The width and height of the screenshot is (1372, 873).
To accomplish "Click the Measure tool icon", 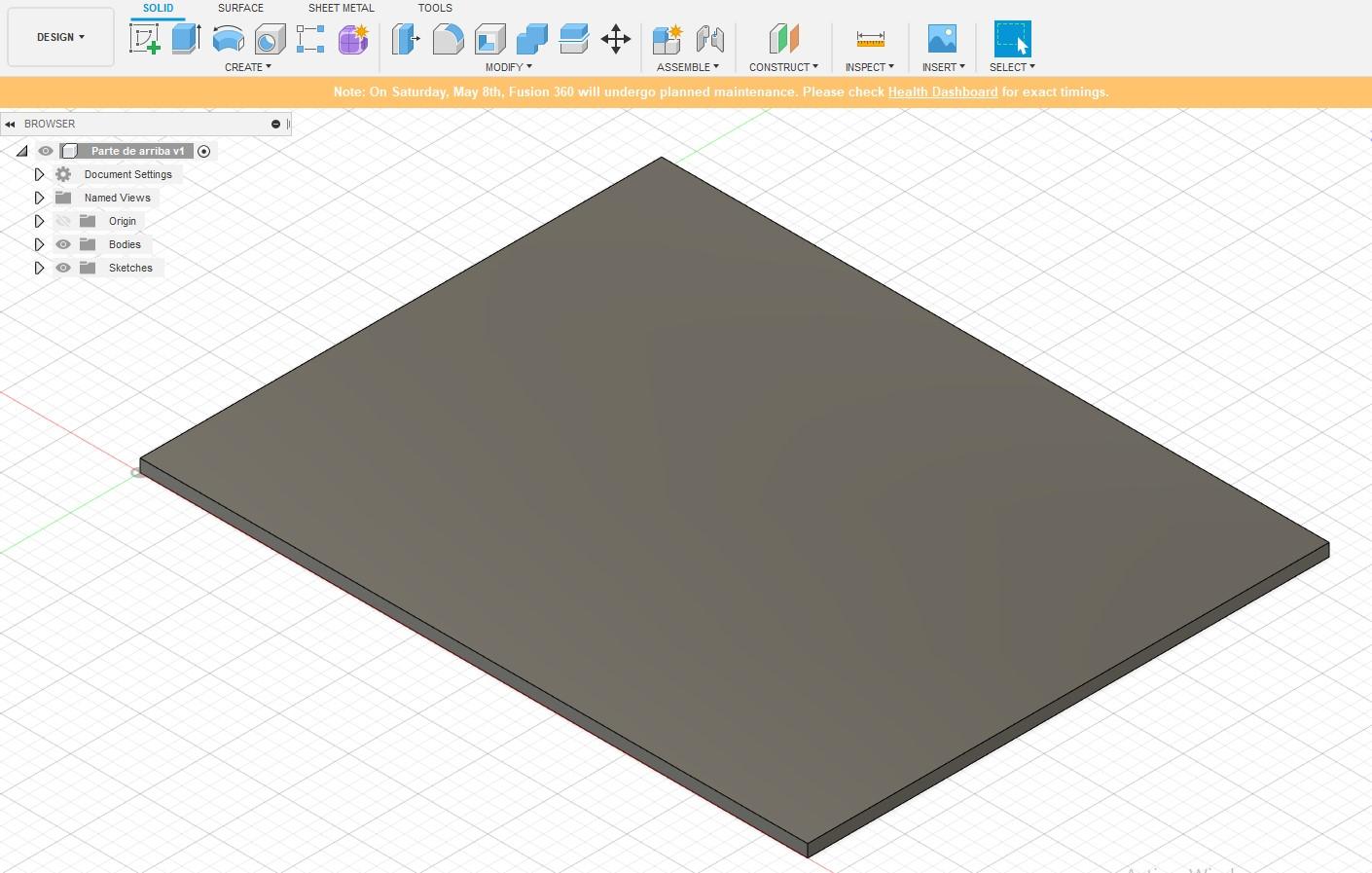I will pyautogui.click(x=870, y=39).
